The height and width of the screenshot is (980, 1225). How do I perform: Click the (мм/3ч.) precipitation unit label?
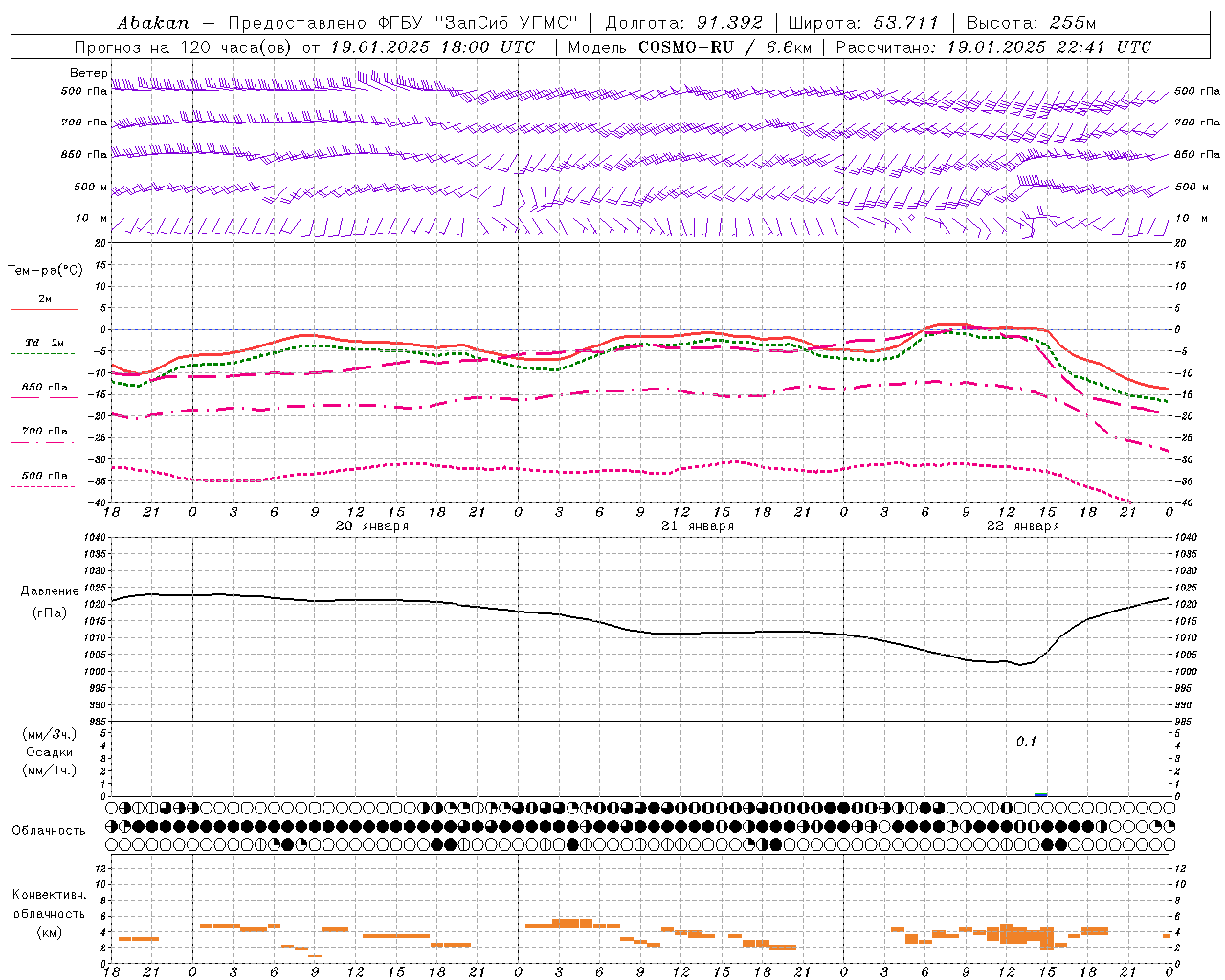click(50, 734)
